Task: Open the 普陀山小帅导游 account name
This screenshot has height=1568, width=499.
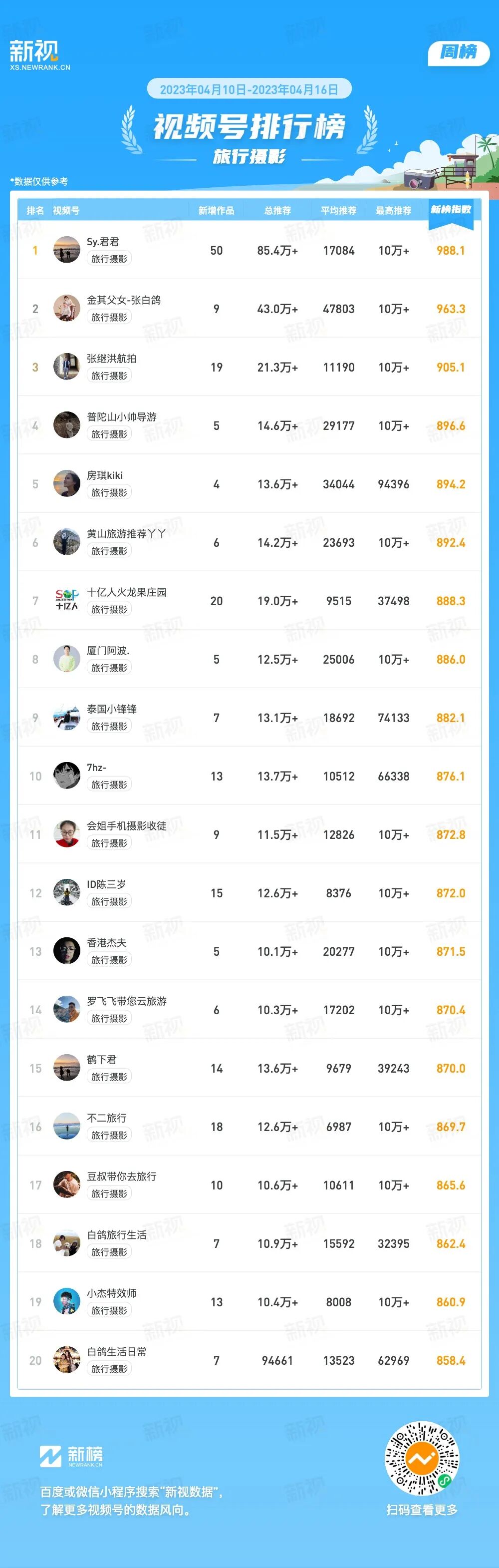Action: pos(122,417)
